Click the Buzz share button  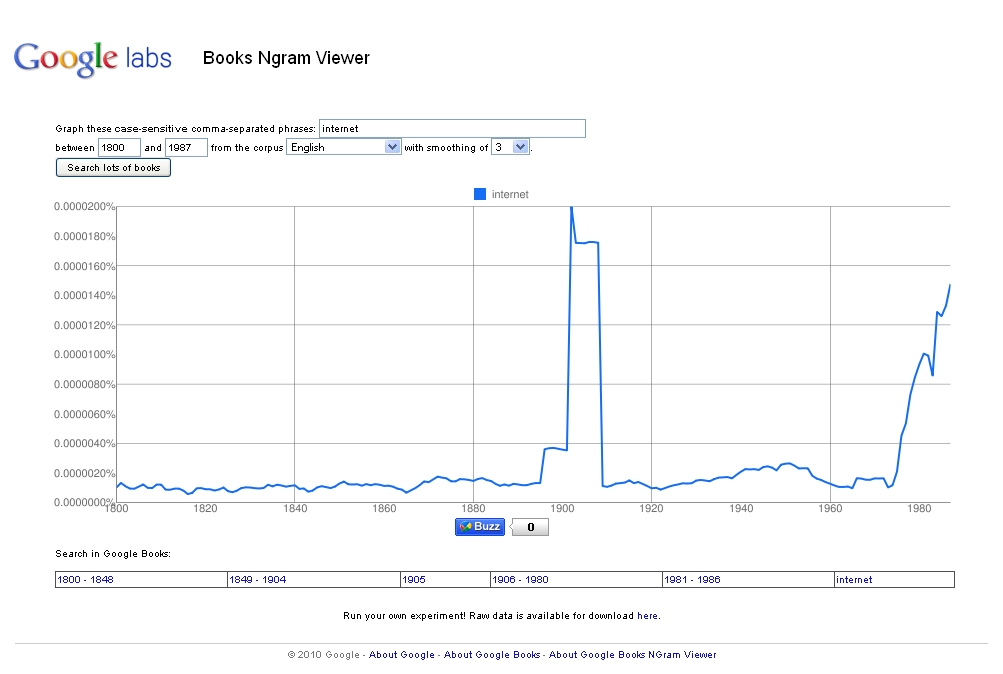point(480,527)
